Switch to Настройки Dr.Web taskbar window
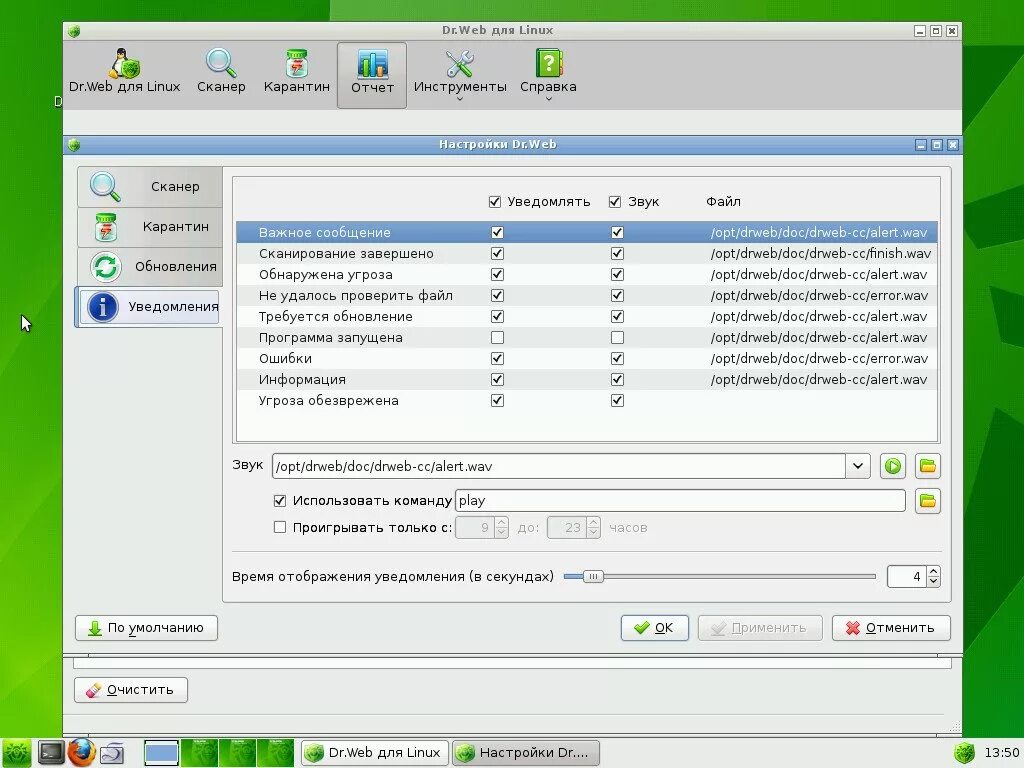 [x=526, y=753]
